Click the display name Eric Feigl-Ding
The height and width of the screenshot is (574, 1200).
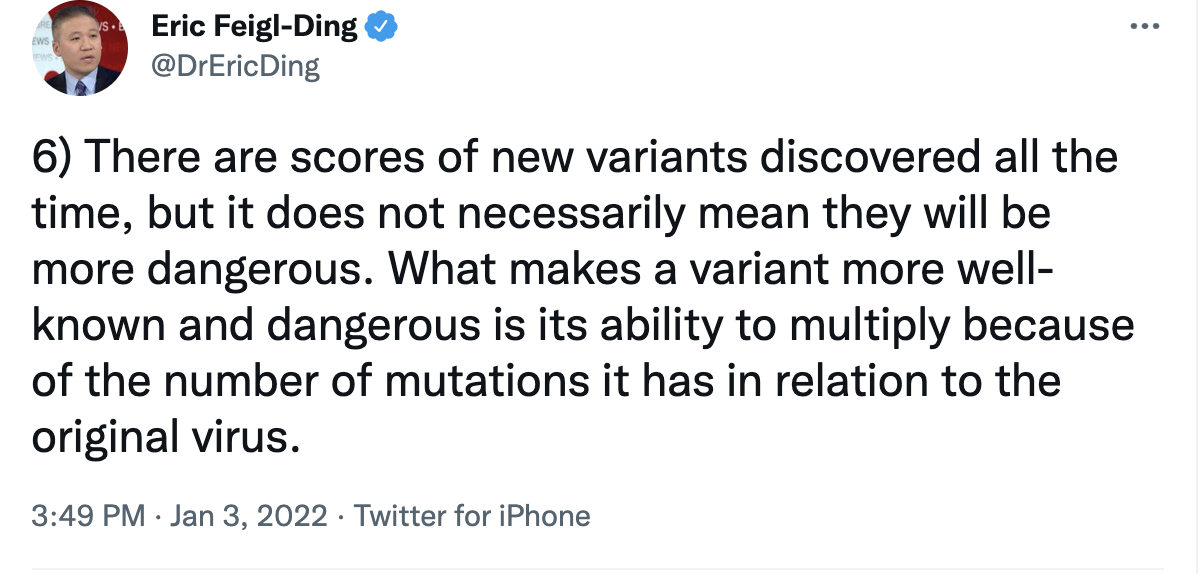[x=254, y=28]
